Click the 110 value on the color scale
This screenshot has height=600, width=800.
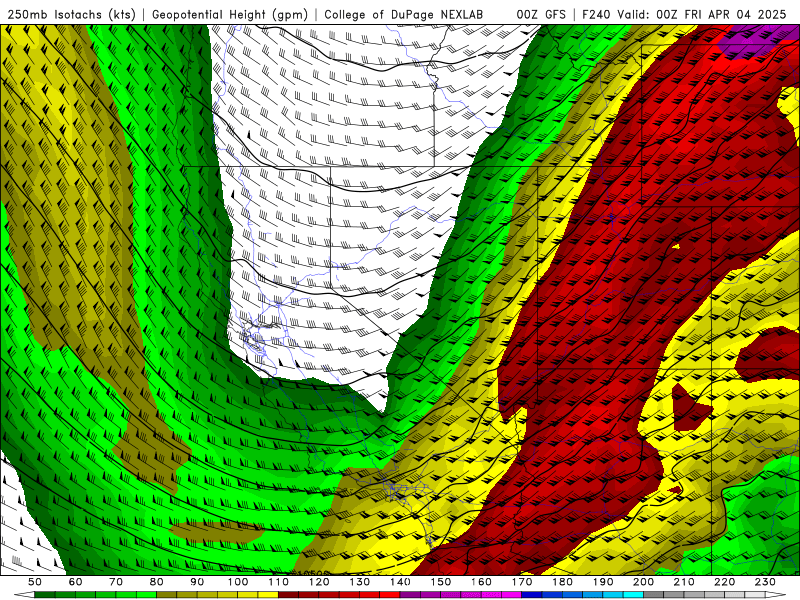pyautogui.click(x=279, y=582)
